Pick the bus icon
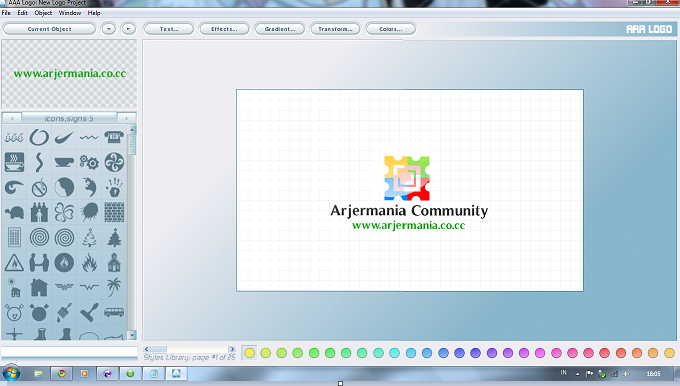 click(114, 312)
